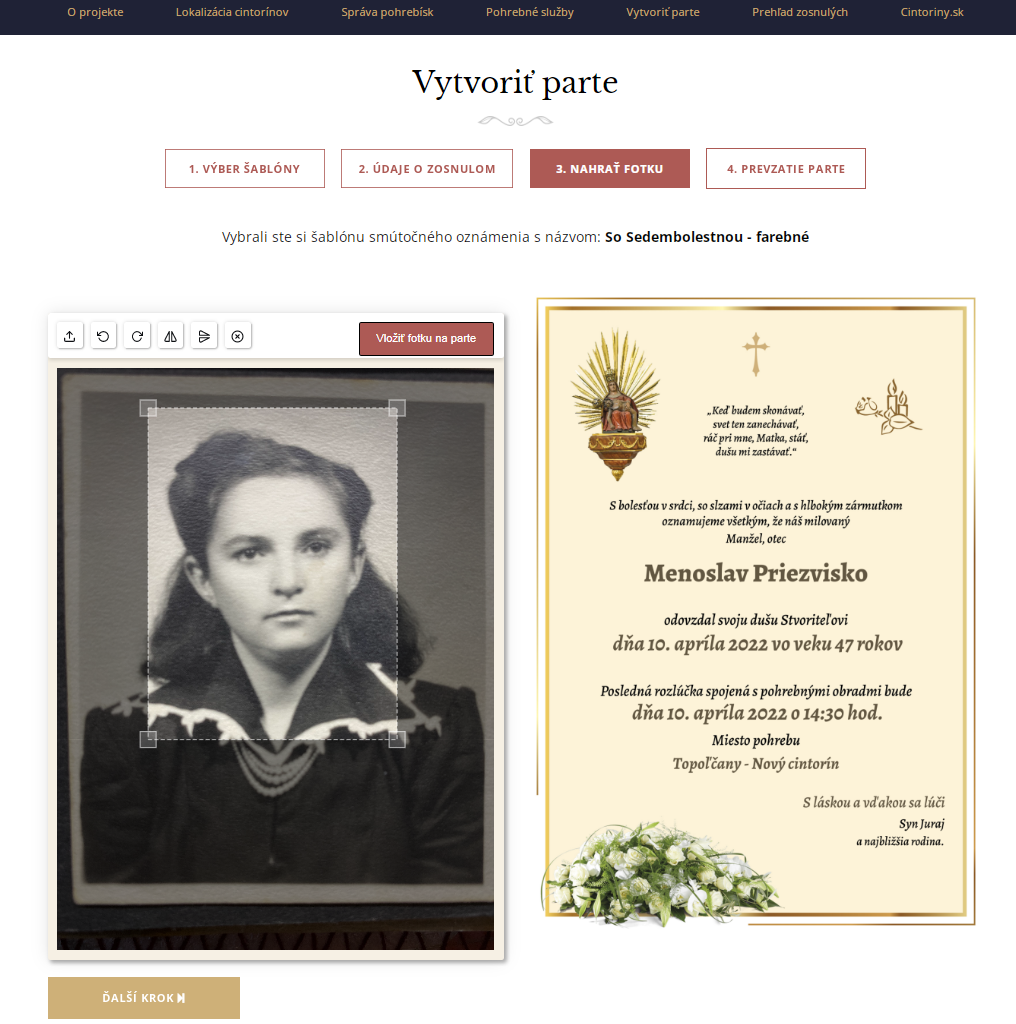The image size is (1016, 1024).
Task: Rotate the photo counterclockwise
Action: click(x=103, y=336)
